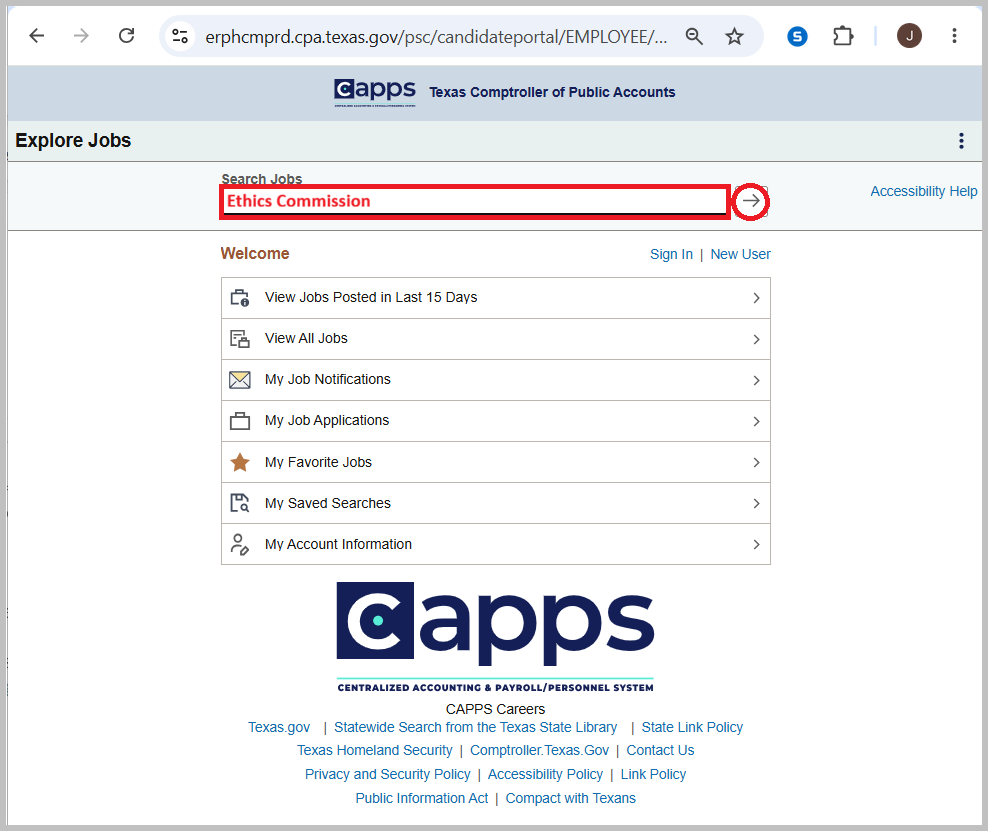The image size is (988, 831).
Task: Expand the View All Jobs chevron
Action: point(756,340)
